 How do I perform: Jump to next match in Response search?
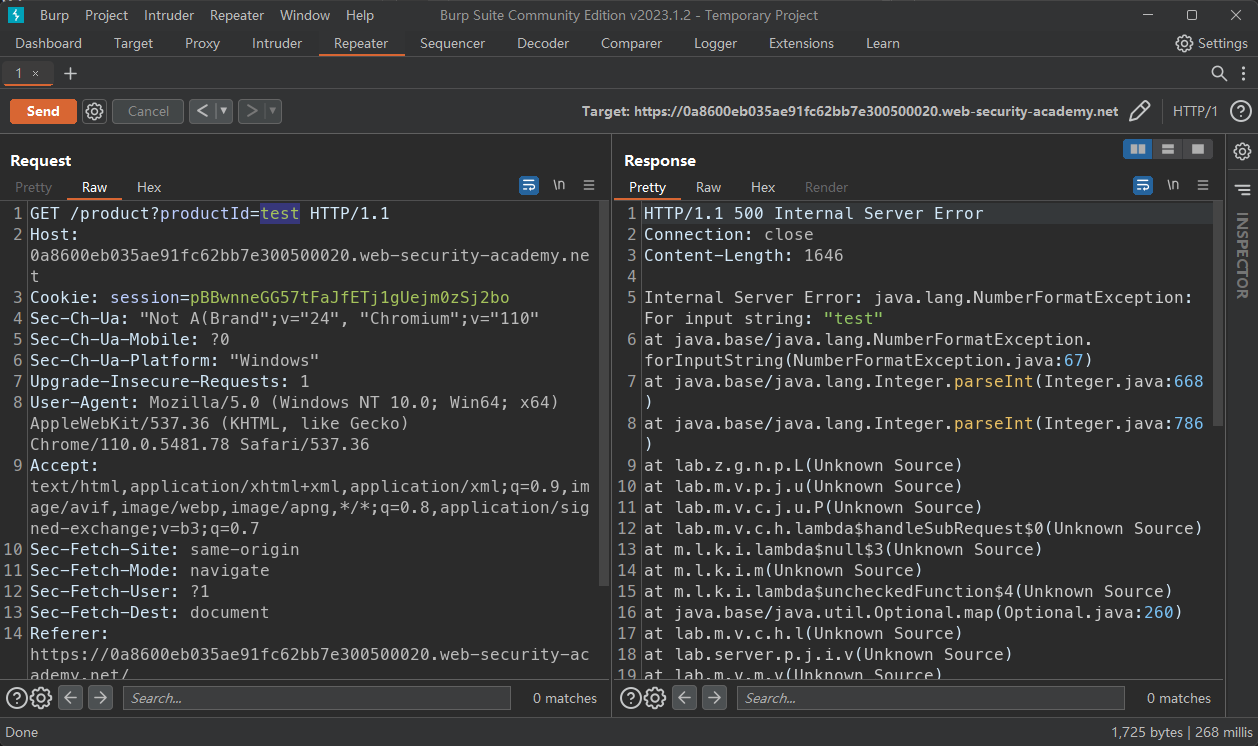[x=714, y=698]
